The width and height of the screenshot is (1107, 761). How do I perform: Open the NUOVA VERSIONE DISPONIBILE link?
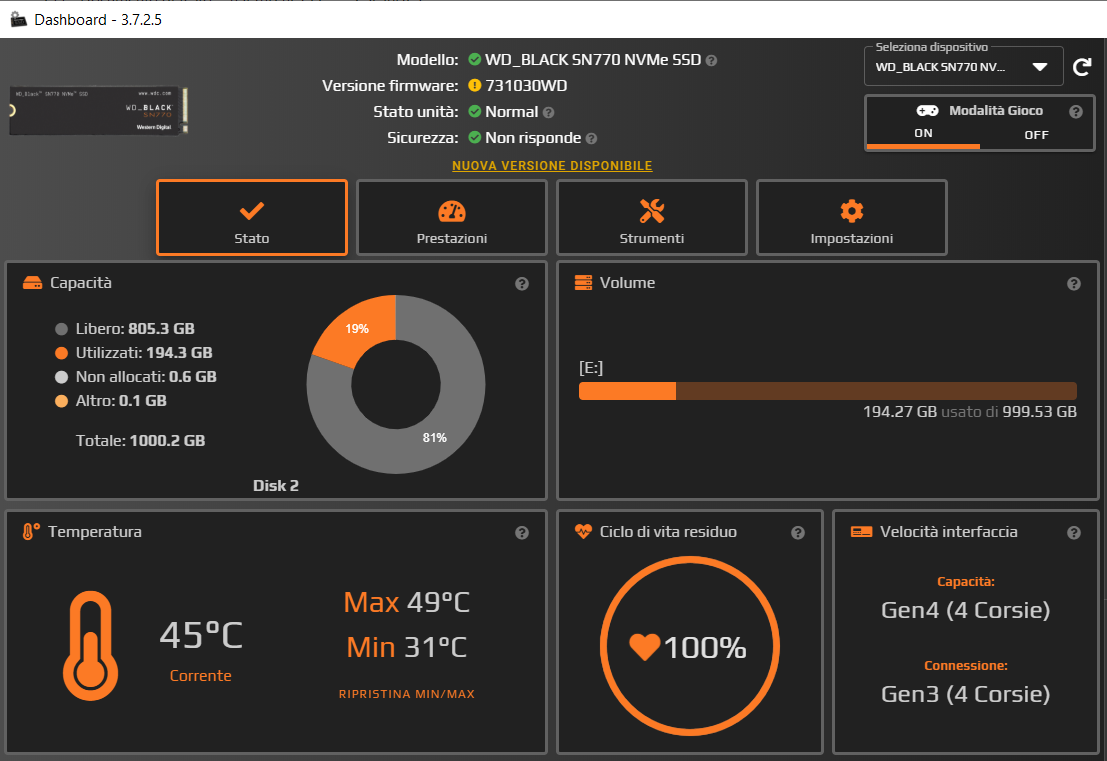coord(552,166)
